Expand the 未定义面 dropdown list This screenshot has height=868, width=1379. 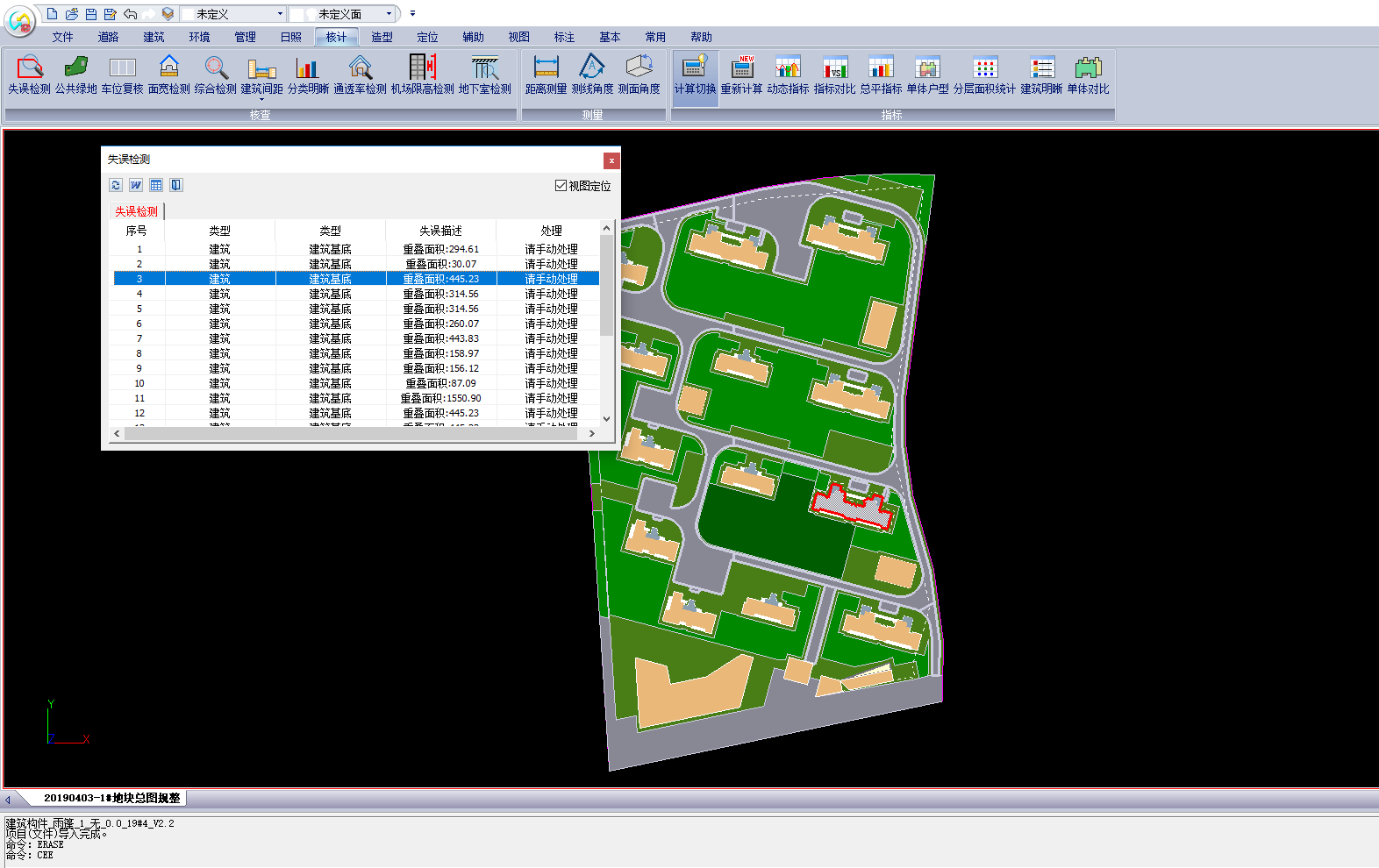(389, 14)
